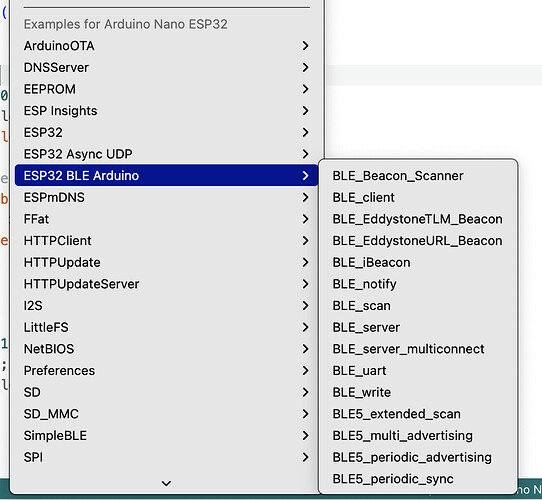Image resolution: width=542 pixels, height=500 pixels.
Task: Expand the chevron beside ArduinoOTA
Action: coord(305,46)
